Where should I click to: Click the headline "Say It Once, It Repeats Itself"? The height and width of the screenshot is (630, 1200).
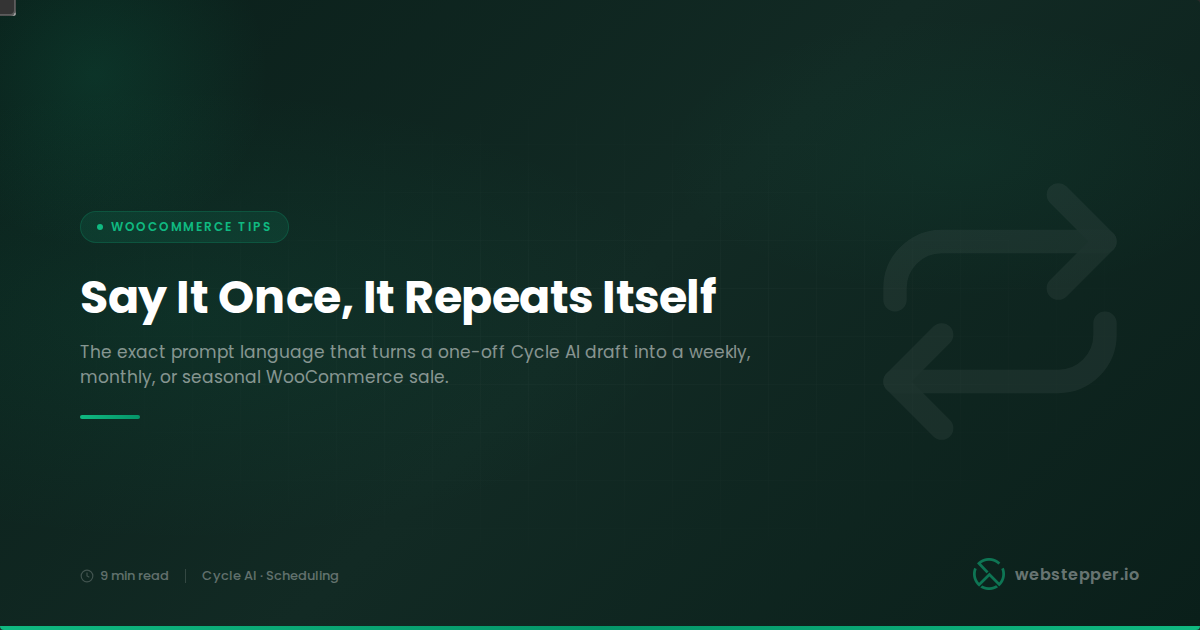coord(398,298)
